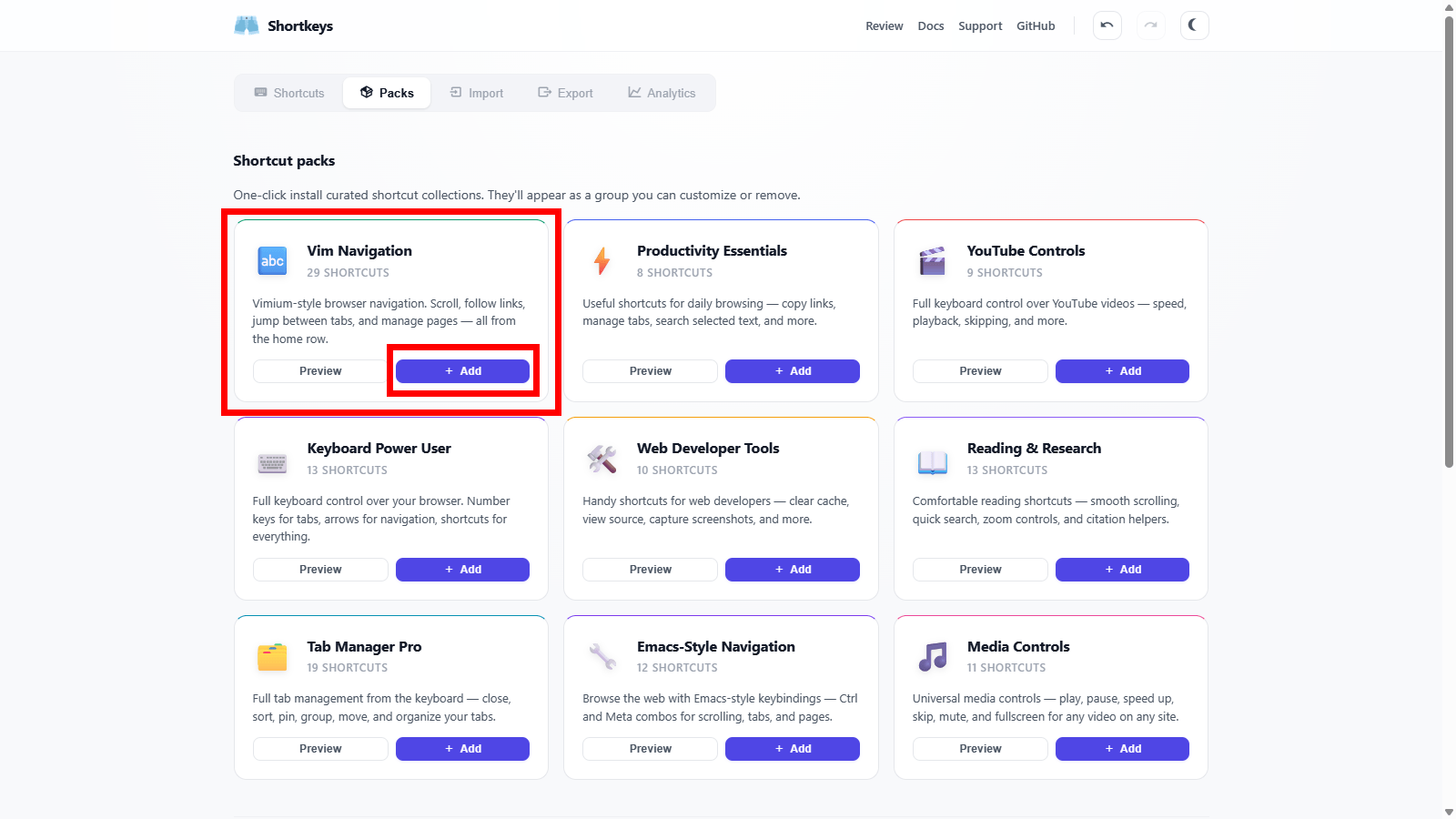The width and height of the screenshot is (1456, 819).
Task: Click the Web Developer Tools icon
Action: [x=602, y=459]
